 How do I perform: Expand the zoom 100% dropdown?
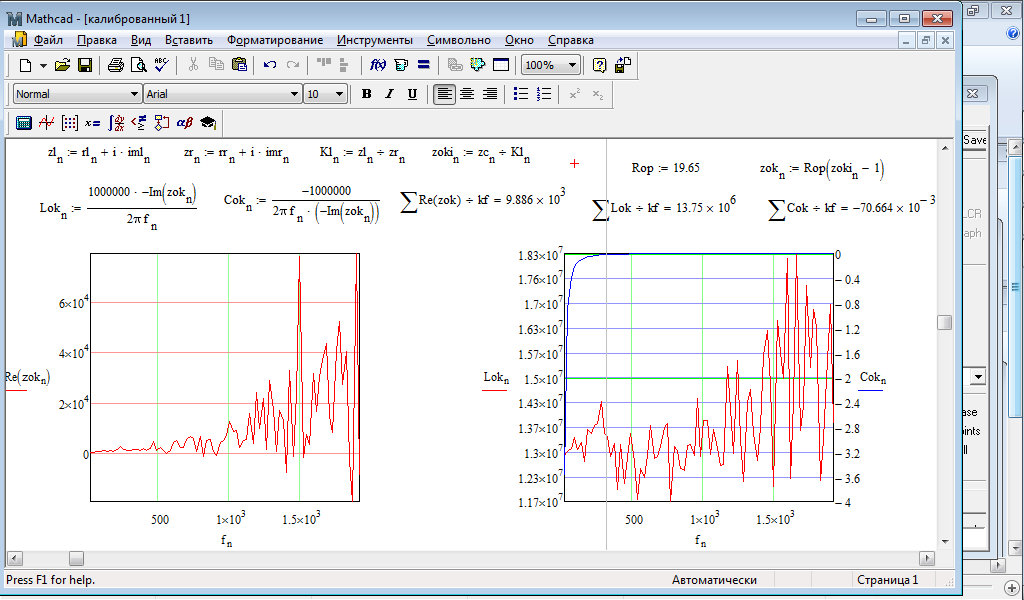pos(572,65)
